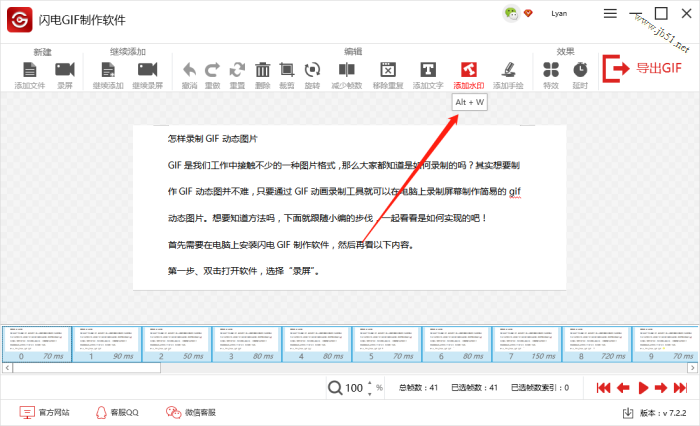
Task: Click the 总帧数：41 total frames text
Action: [x=418, y=388]
